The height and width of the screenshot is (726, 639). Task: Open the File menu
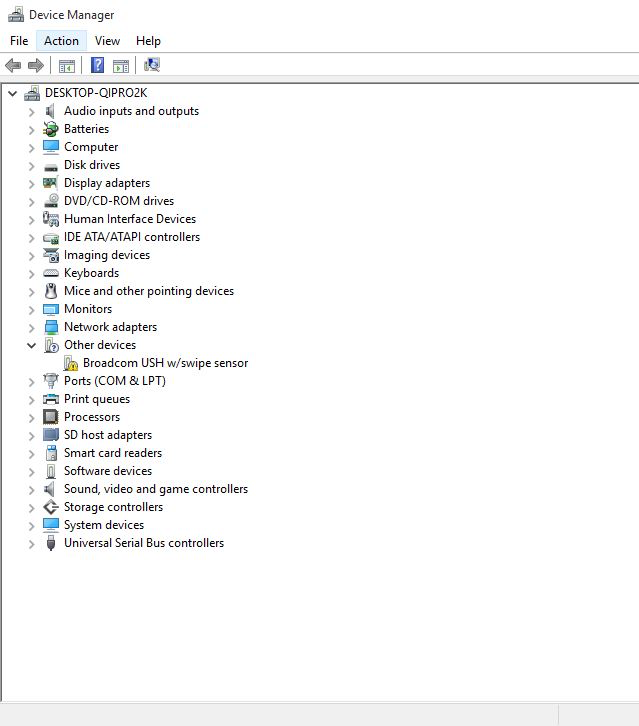[x=19, y=41]
